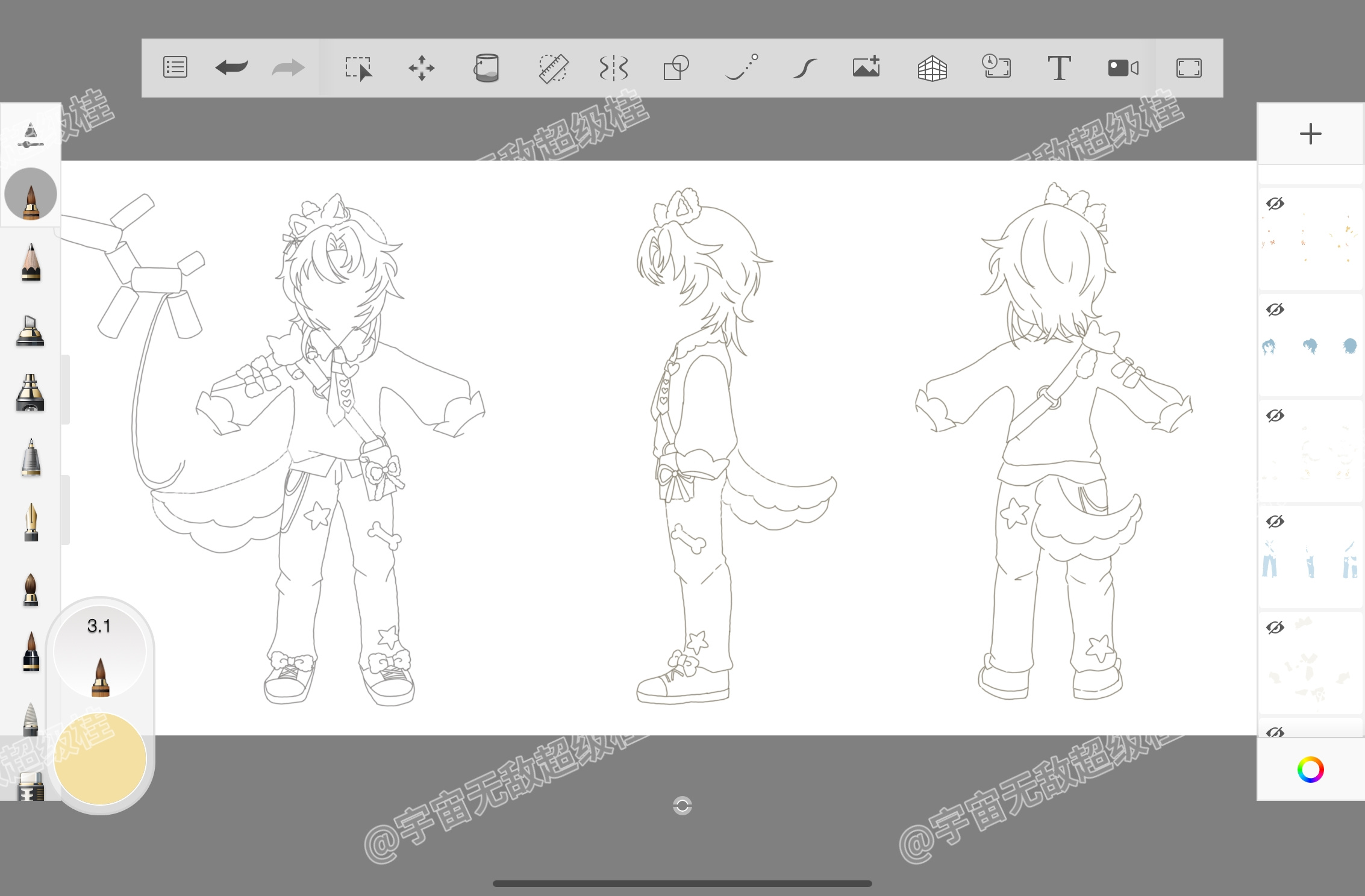Select the Text tool
The image size is (1365, 896).
tap(1059, 67)
